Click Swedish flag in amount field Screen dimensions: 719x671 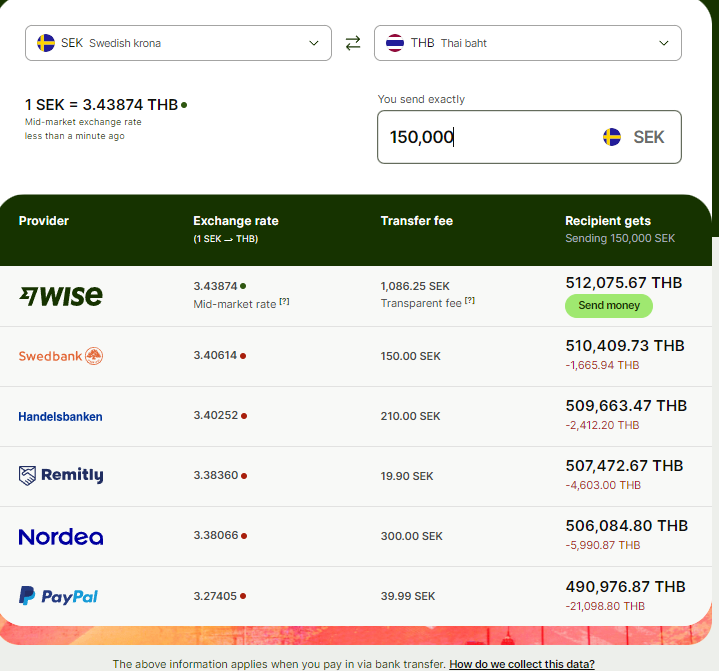(x=612, y=137)
